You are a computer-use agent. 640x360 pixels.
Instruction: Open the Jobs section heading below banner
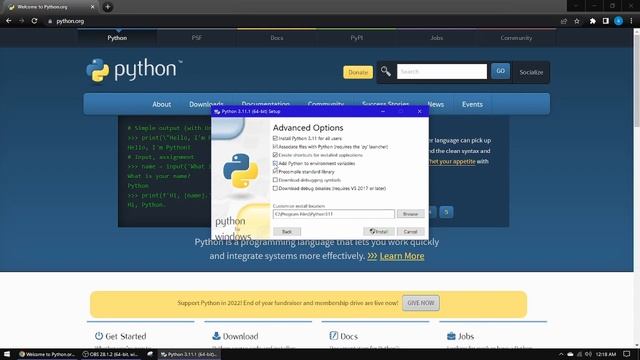[x=466, y=336]
